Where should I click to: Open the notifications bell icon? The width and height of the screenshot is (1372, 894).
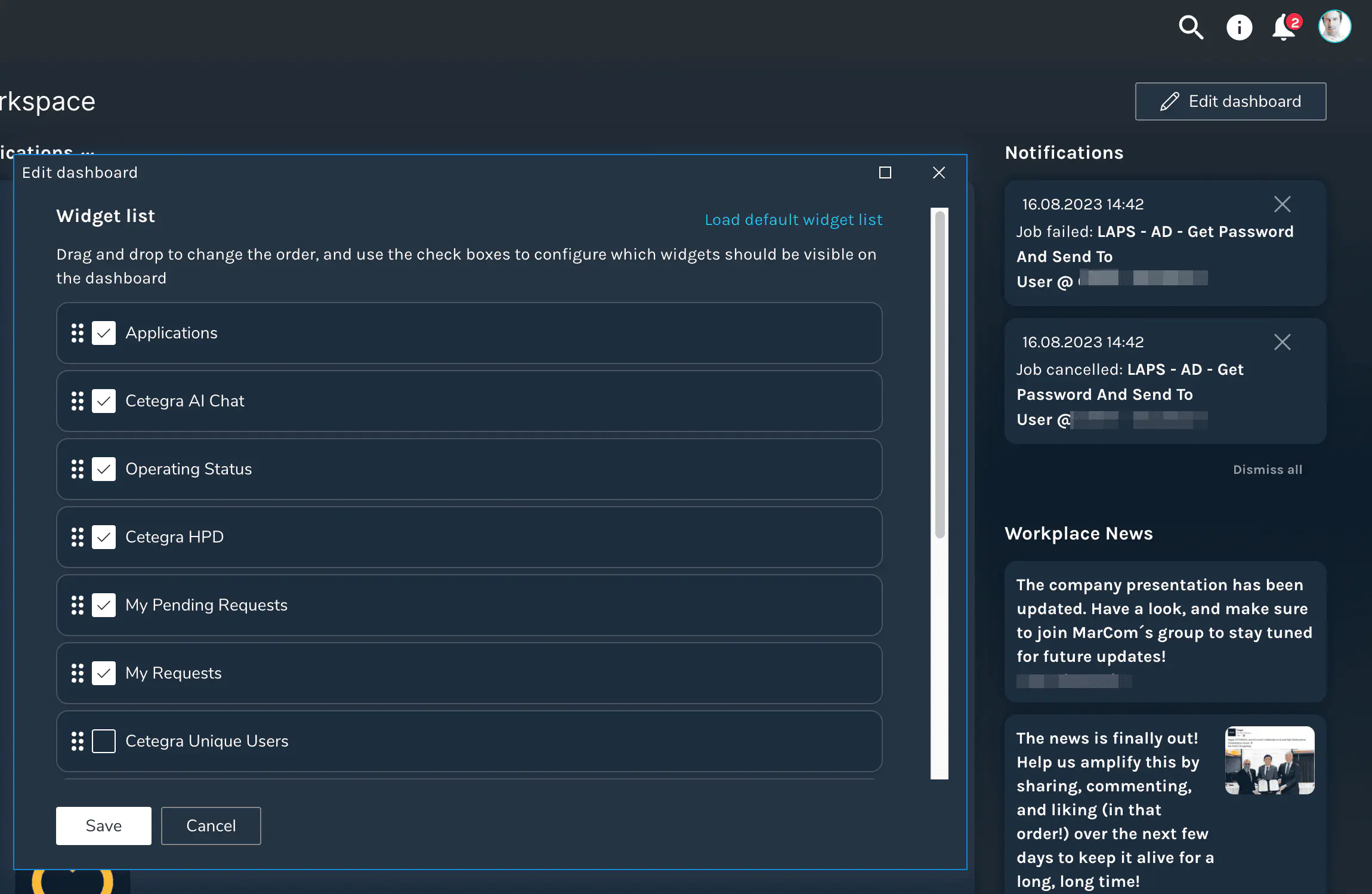(x=1284, y=27)
